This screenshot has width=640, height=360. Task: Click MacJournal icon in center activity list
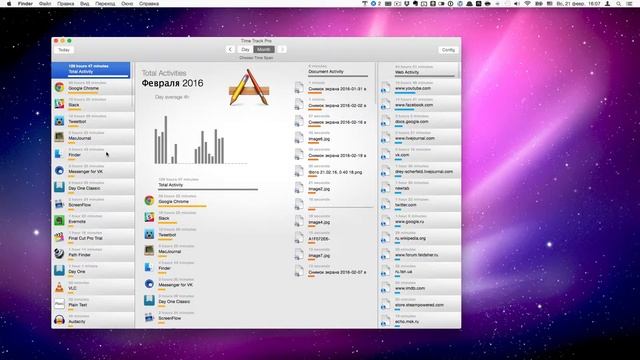click(149, 251)
